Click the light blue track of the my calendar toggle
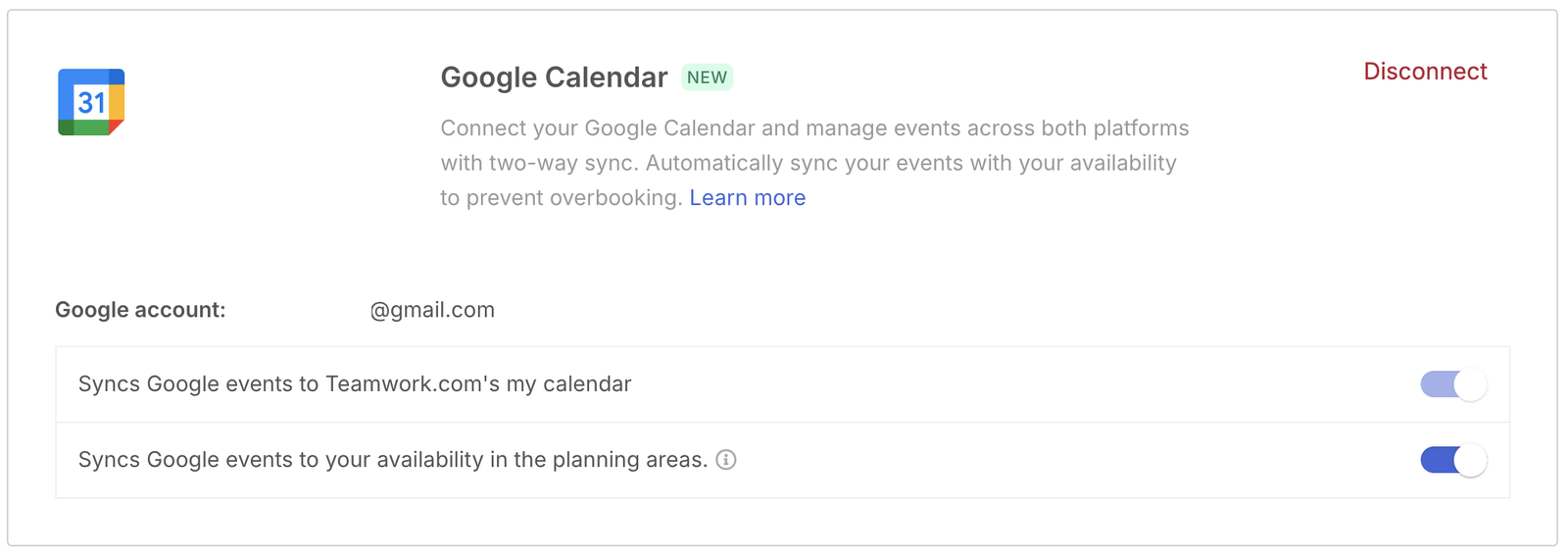1568x557 pixels. click(x=1437, y=384)
